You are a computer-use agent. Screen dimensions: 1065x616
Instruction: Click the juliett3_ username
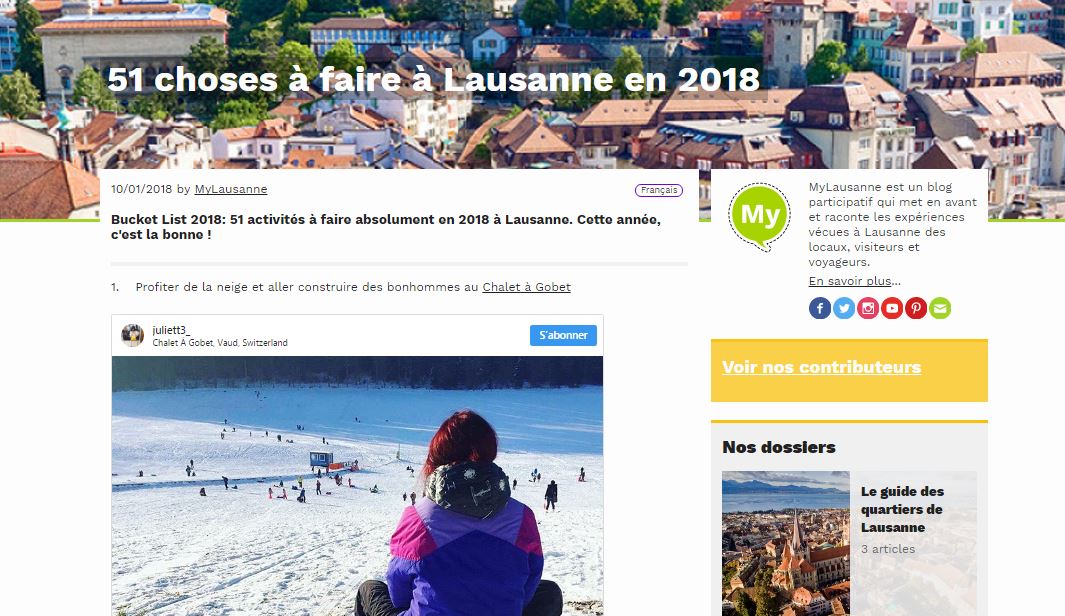171,330
